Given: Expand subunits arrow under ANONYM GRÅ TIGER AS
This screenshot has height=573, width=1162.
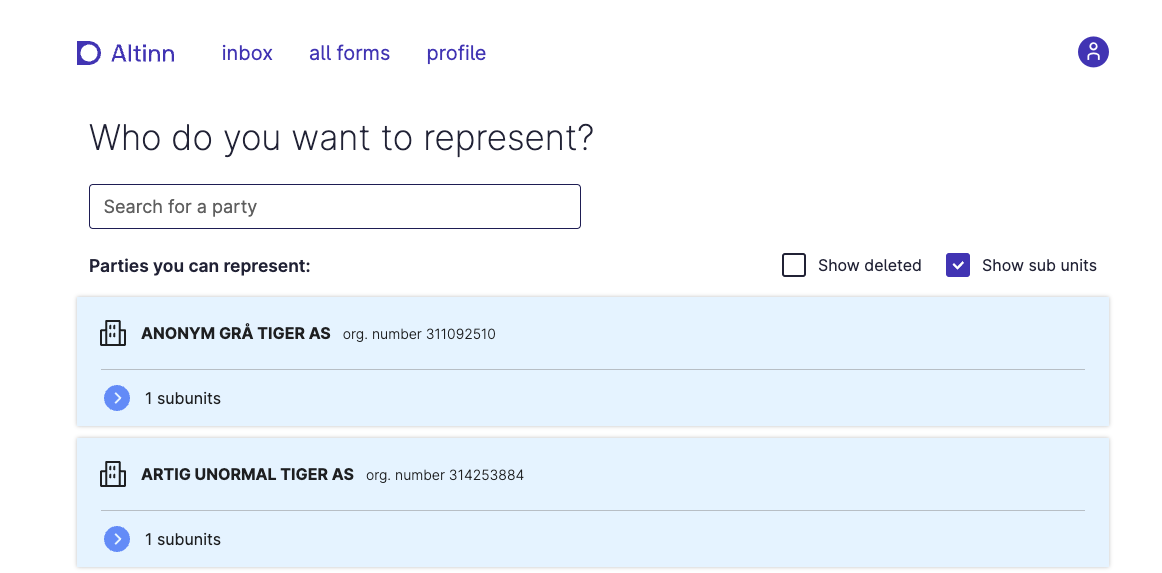Looking at the screenshot, I should point(117,398).
